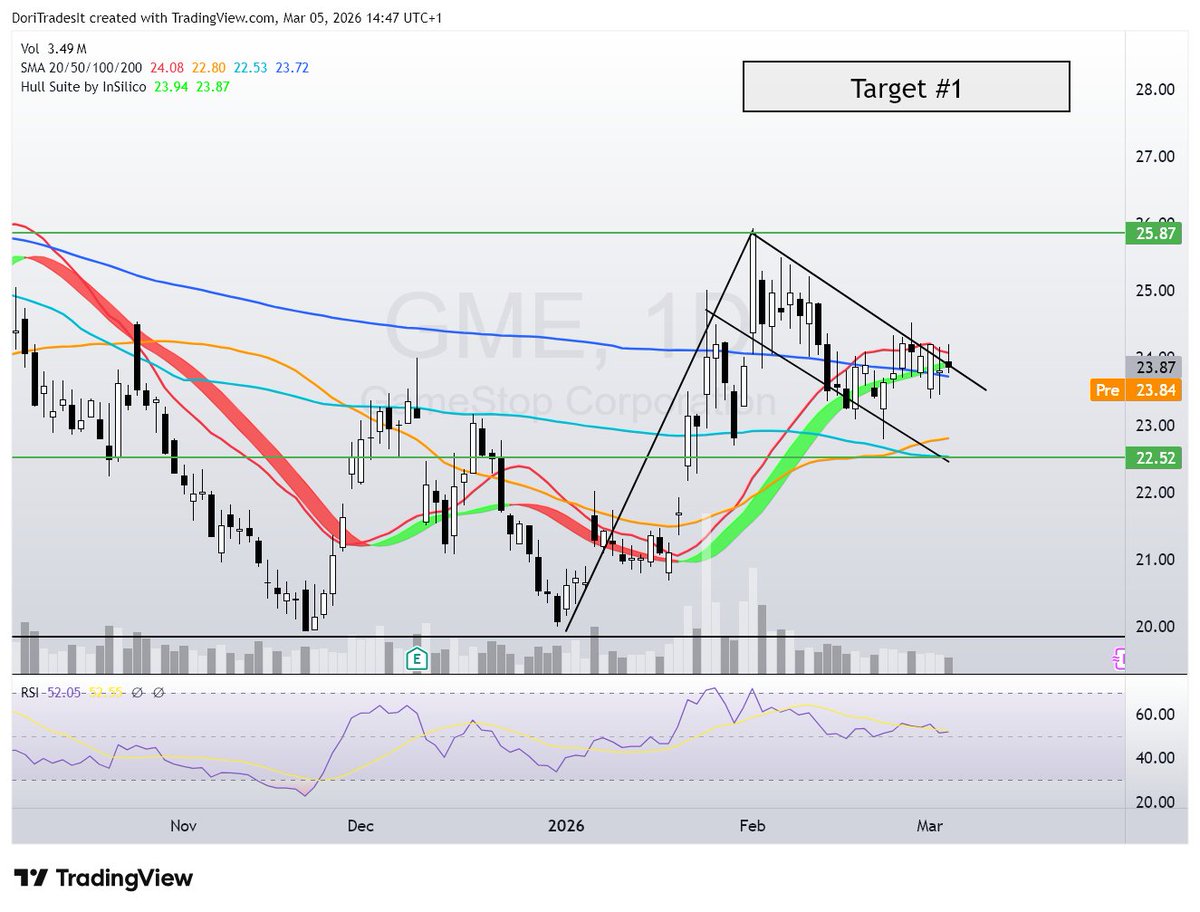Click the Hull Suite value 23.94
1200x912 pixels.
point(173,86)
